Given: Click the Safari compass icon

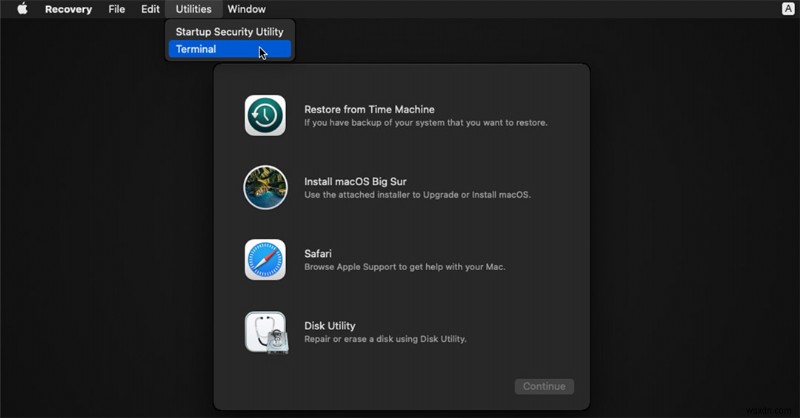Looking at the screenshot, I should [265, 260].
